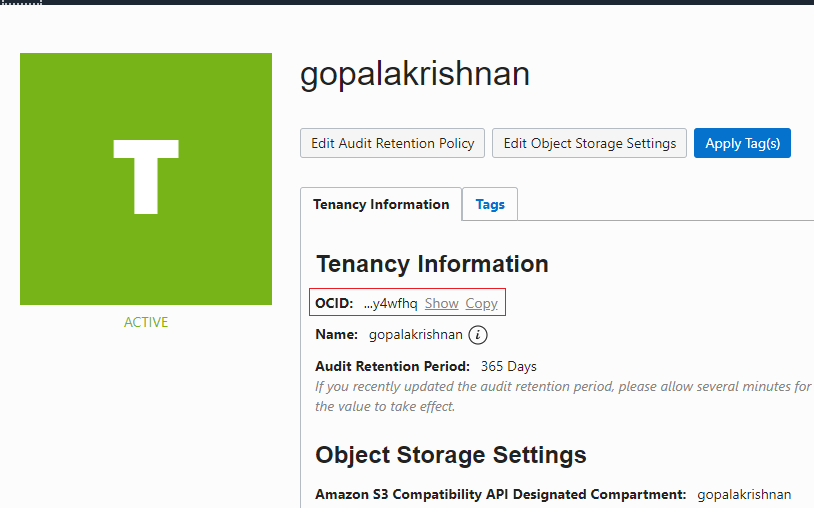This screenshot has width=814, height=508.
Task: Click the Audit Retention Period label
Action: coord(392,366)
